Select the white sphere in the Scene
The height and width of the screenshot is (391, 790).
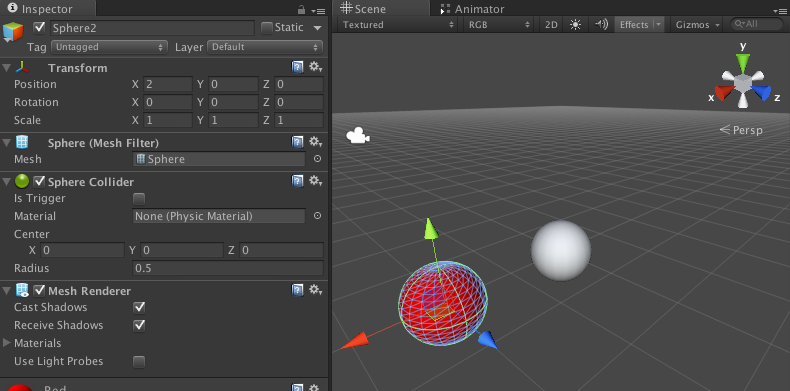[561, 250]
